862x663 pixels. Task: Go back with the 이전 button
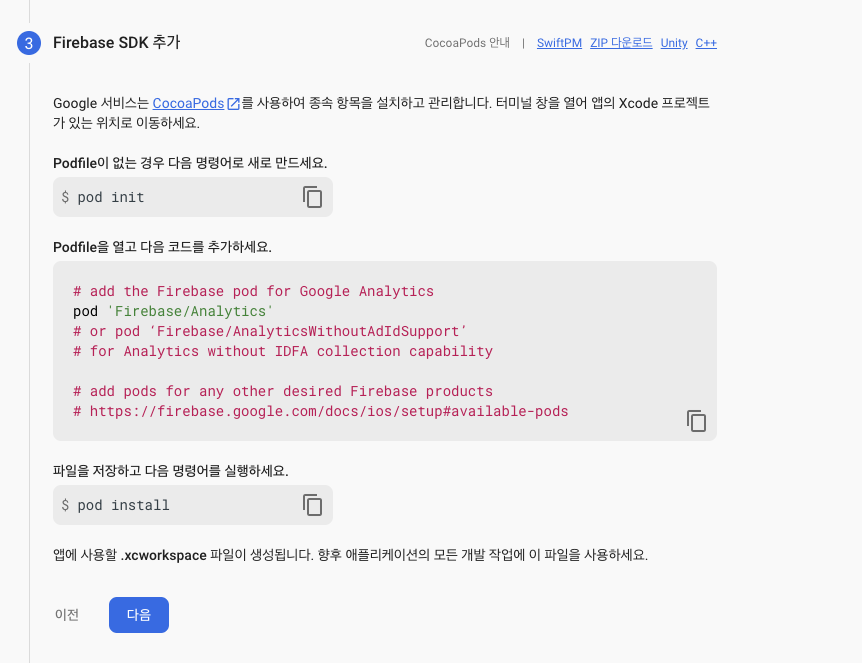(x=67, y=615)
